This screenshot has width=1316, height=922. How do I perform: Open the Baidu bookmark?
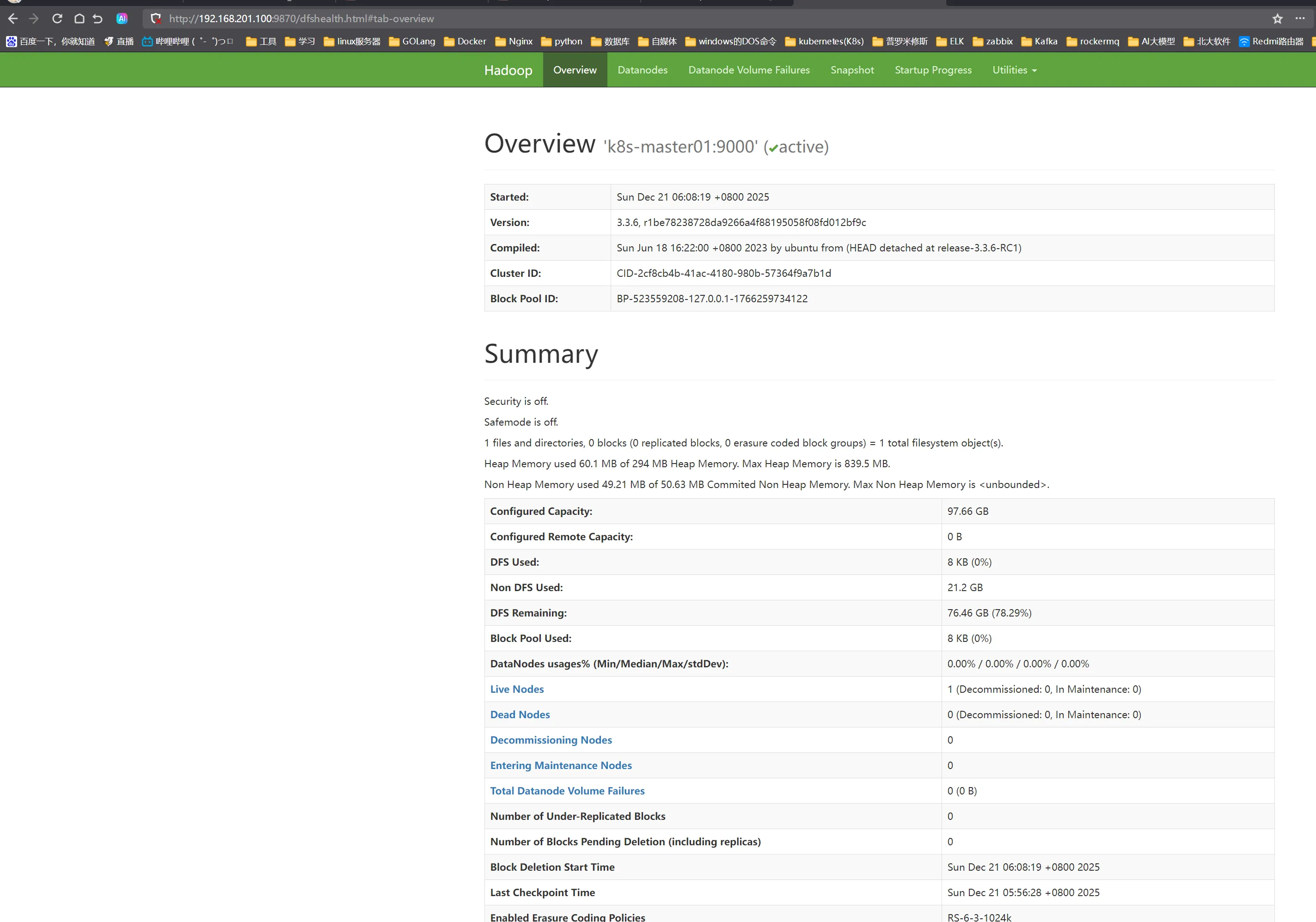[x=50, y=41]
